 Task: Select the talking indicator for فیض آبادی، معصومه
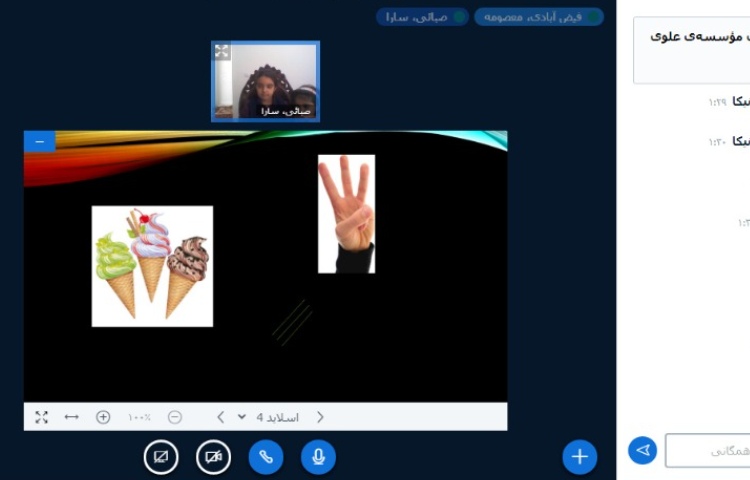pyautogui.click(x=538, y=17)
